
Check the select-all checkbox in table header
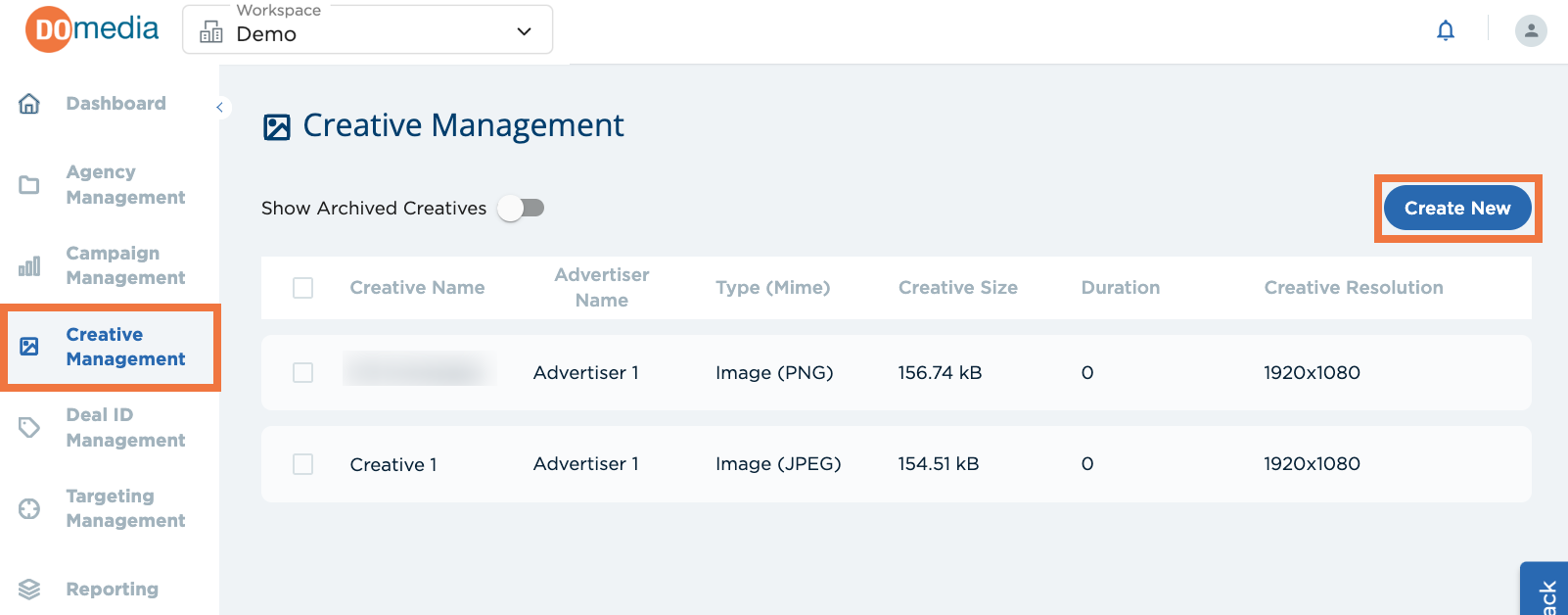(303, 288)
